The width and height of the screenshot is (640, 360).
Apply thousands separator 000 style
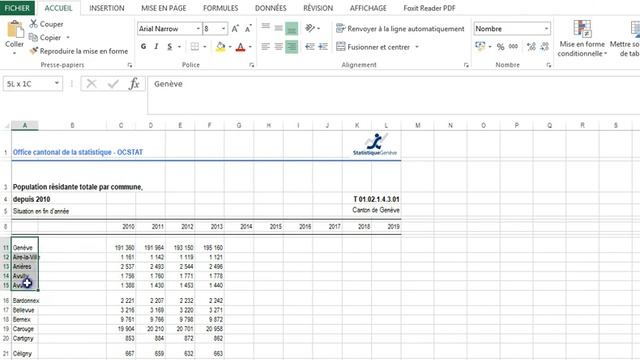tap(513, 47)
